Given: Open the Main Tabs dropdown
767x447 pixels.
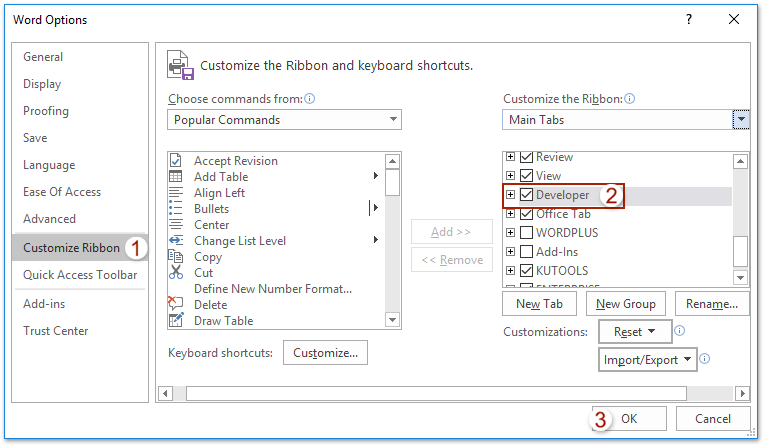Looking at the screenshot, I should 741,119.
